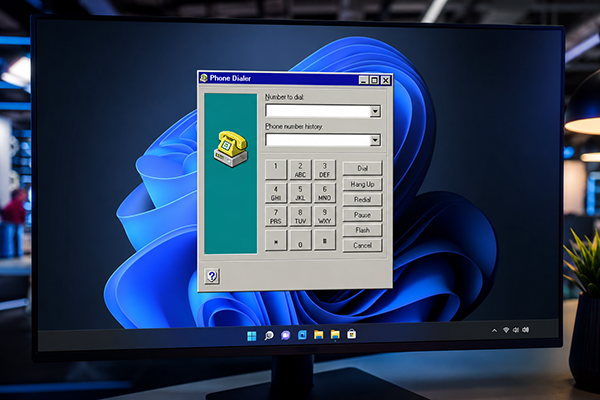Click the 'Phone number history:' label
600x400 pixels.
point(294,126)
